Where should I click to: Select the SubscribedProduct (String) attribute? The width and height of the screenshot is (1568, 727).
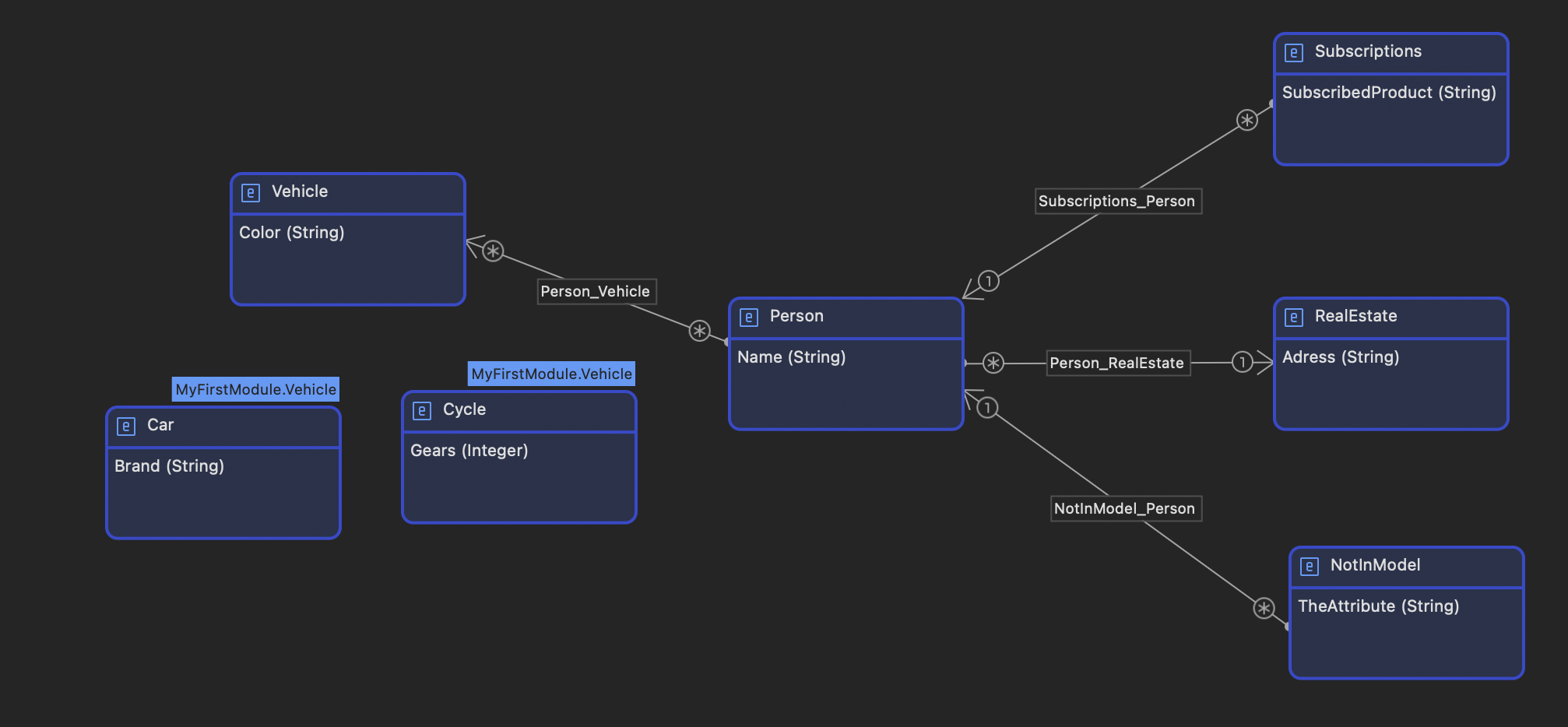1389,93
